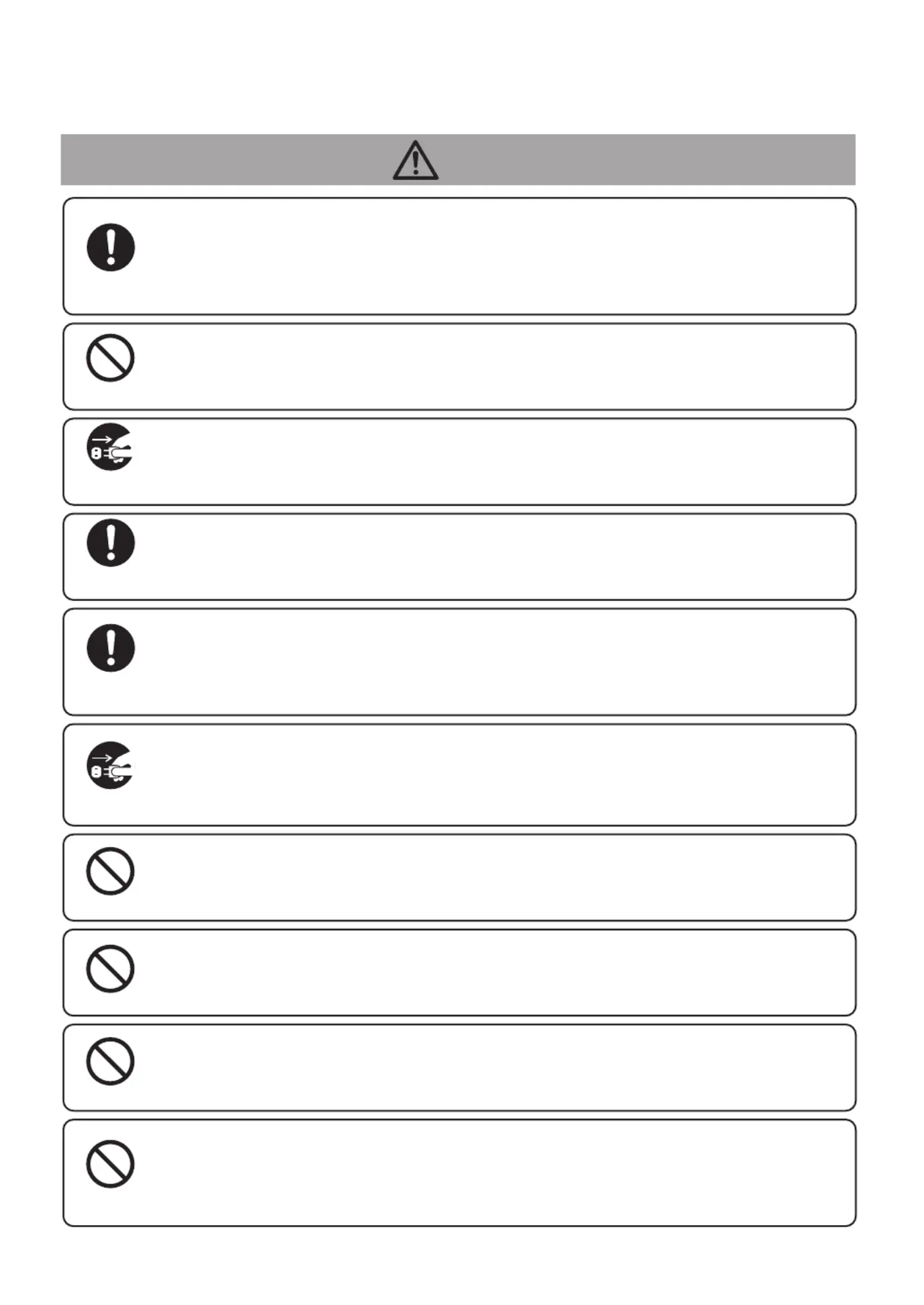The width and height of the screenshot is (924, 1305).
Task: Click the warning triangle in the gray header
Action: 416,160
